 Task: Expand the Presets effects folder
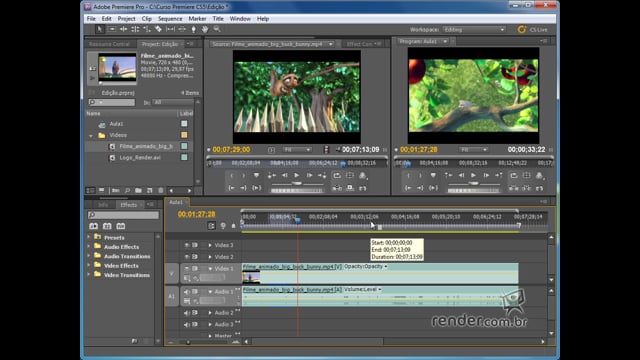89,237
